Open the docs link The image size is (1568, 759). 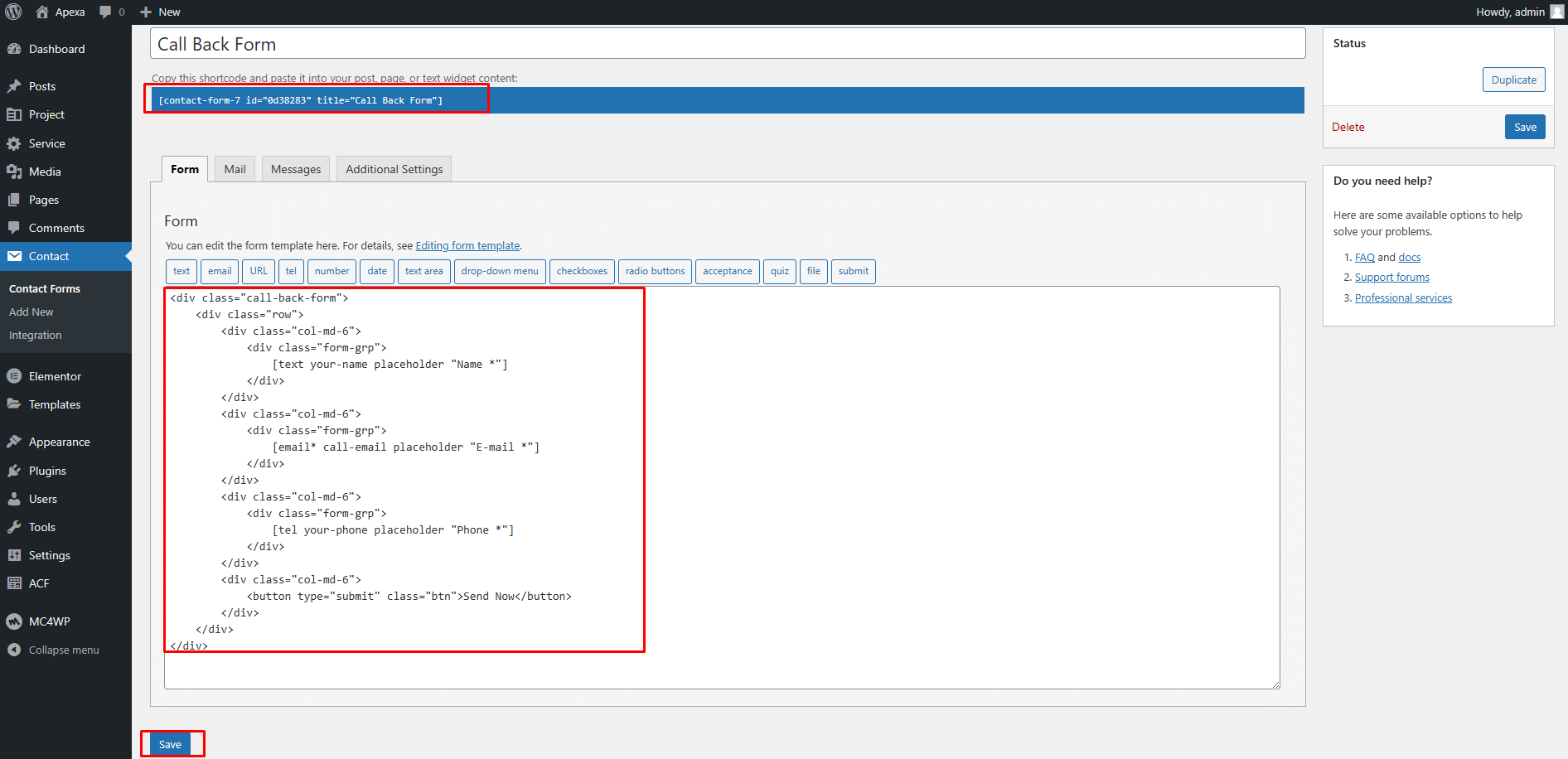click(1409, 257)
